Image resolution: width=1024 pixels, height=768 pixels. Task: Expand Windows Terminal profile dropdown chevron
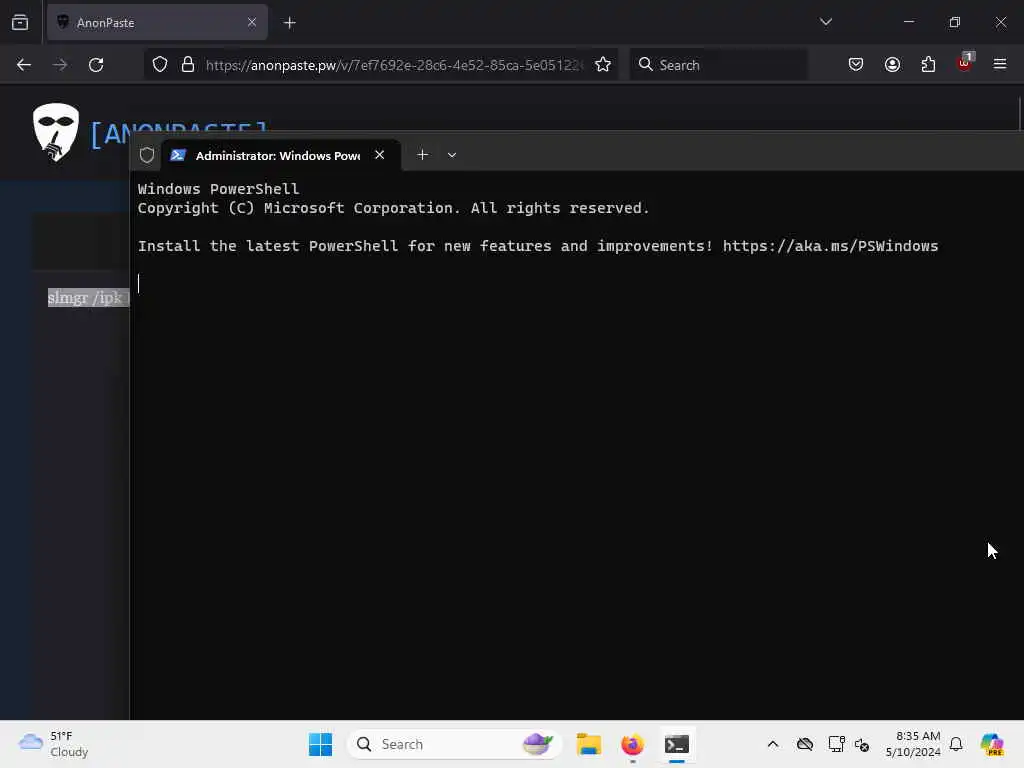(x=452, y=155)
